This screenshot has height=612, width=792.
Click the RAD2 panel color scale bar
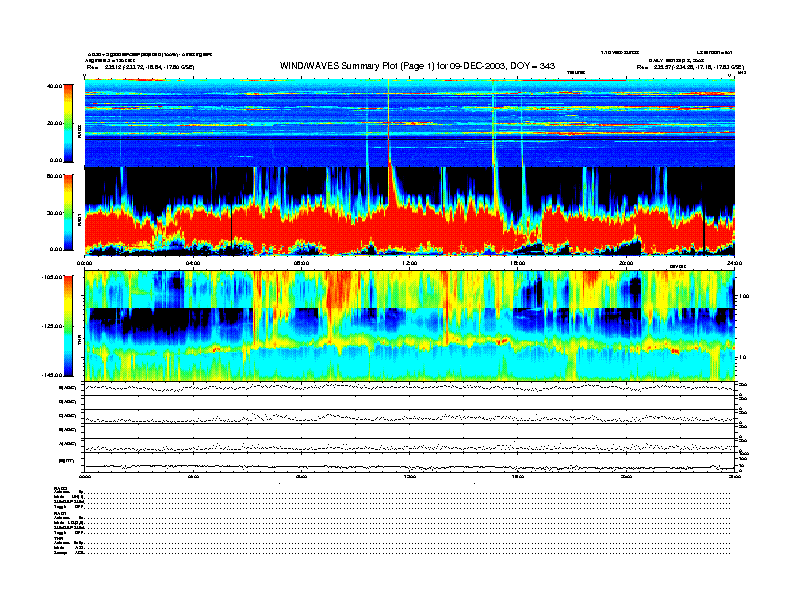(x=68, y=123)
